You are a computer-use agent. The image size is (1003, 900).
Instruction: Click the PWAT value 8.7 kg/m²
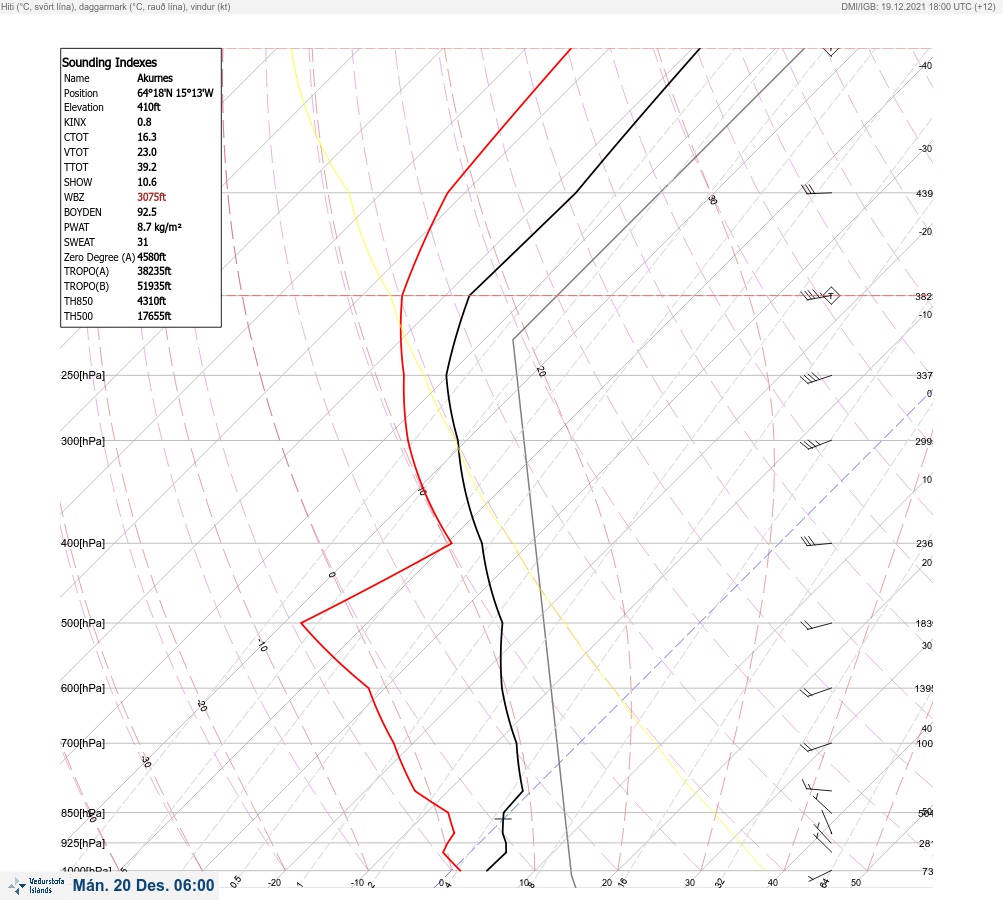[x=159, y=227]
